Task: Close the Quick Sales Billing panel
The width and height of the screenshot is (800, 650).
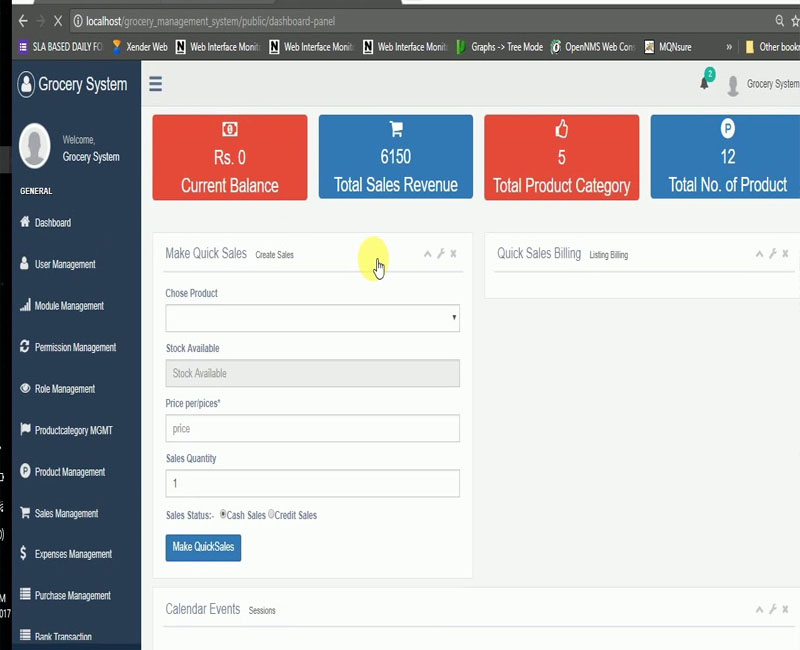Action: [785, 253]
